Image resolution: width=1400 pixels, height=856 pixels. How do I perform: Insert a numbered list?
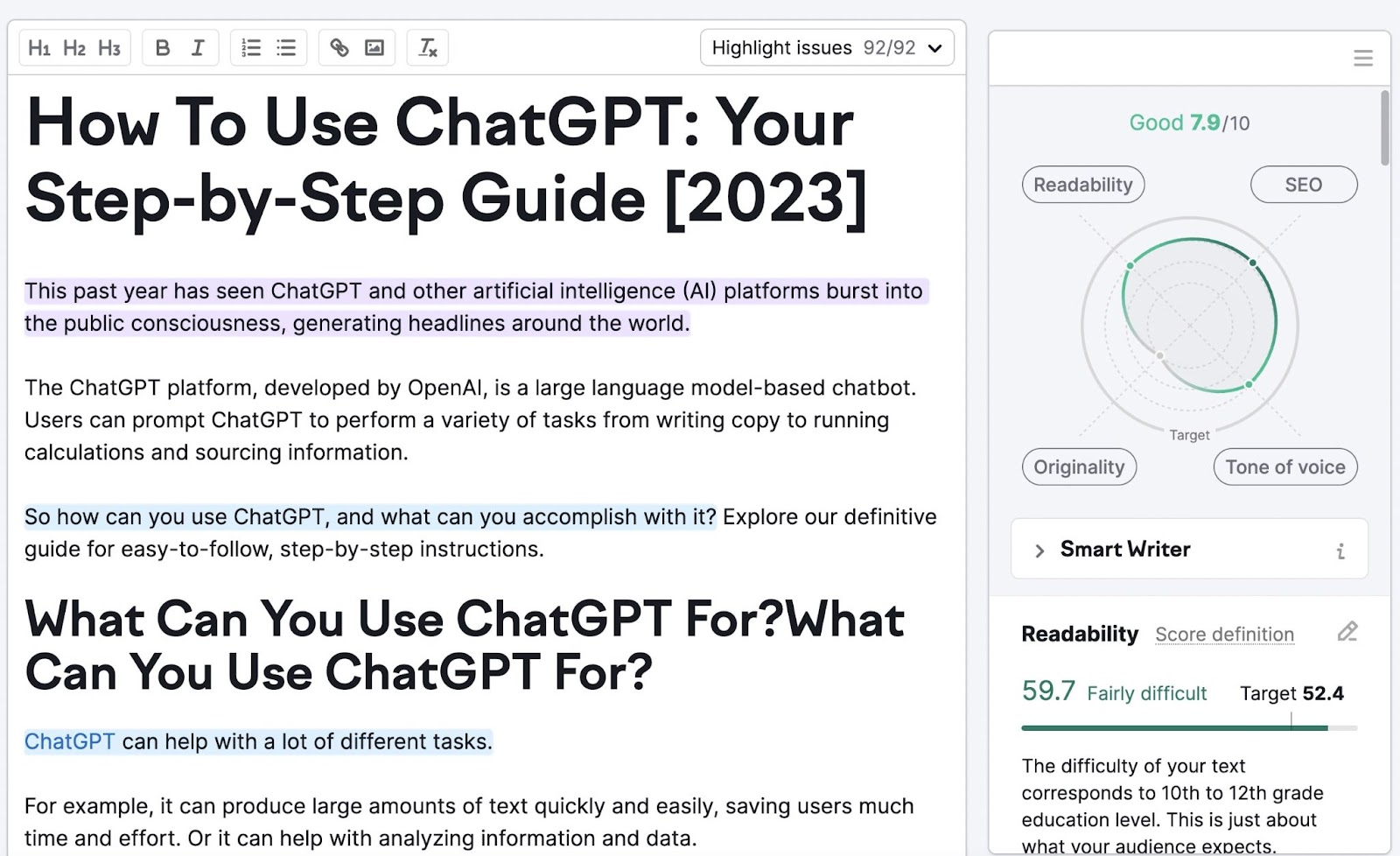(x=251, y=48)
